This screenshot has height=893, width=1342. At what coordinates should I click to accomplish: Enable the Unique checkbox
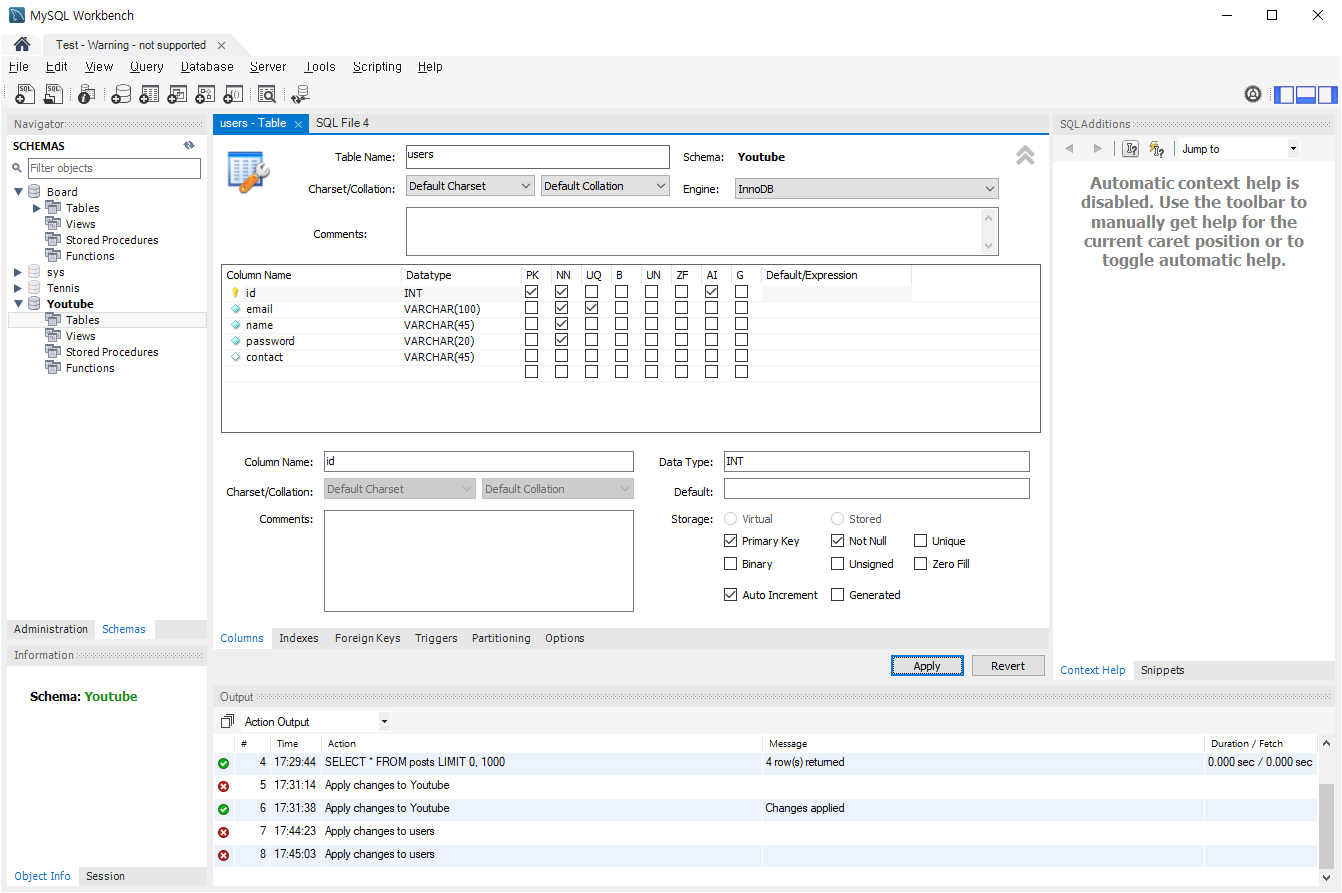(921, 541)
